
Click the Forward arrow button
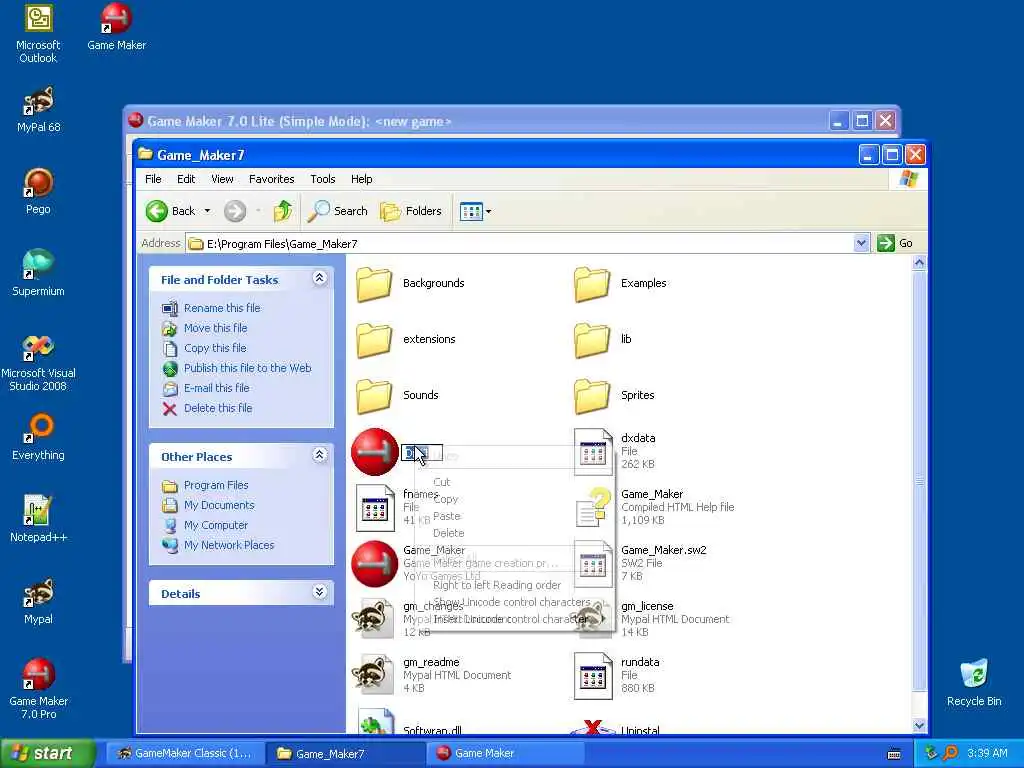click(235, 211)
